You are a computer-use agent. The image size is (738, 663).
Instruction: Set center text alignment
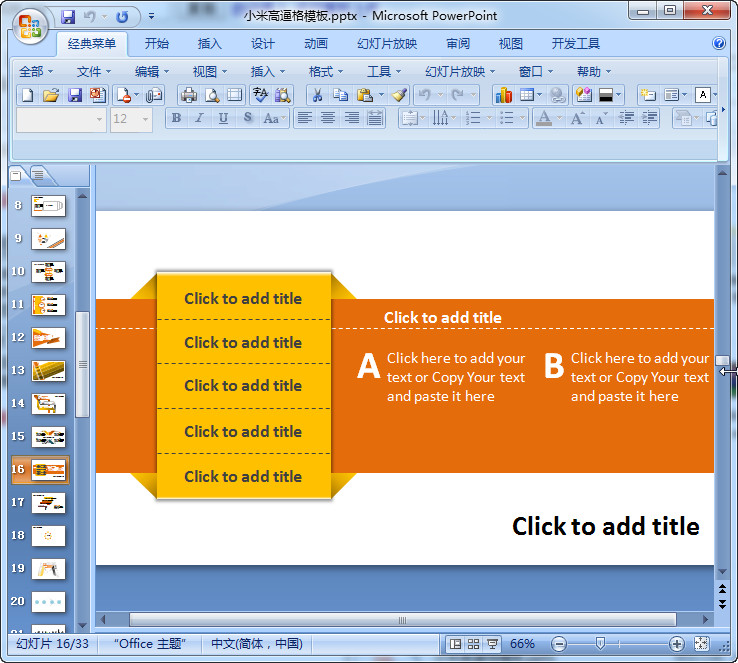[328, 118]
